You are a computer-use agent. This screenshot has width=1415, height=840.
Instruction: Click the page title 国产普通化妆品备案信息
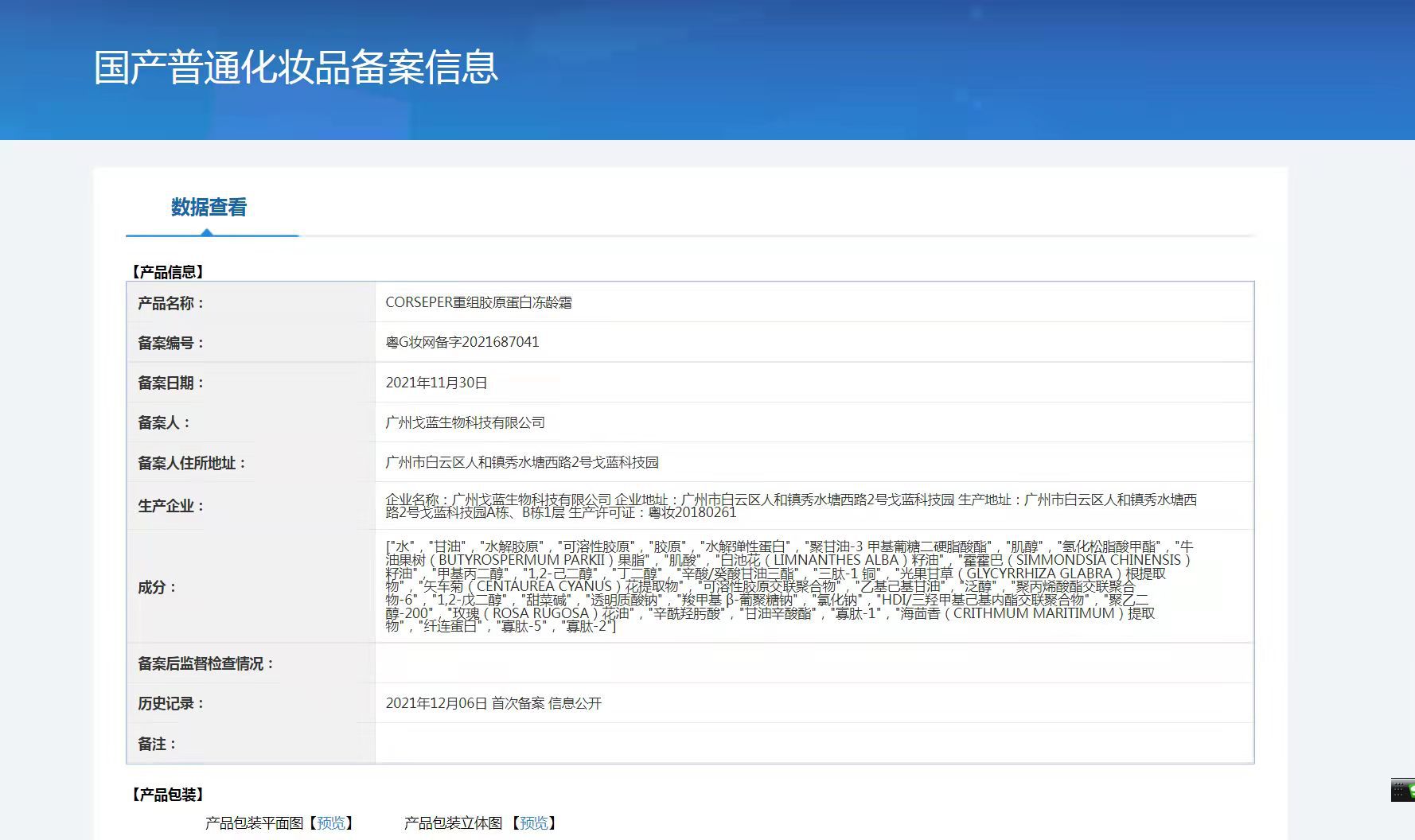point(296,67)
